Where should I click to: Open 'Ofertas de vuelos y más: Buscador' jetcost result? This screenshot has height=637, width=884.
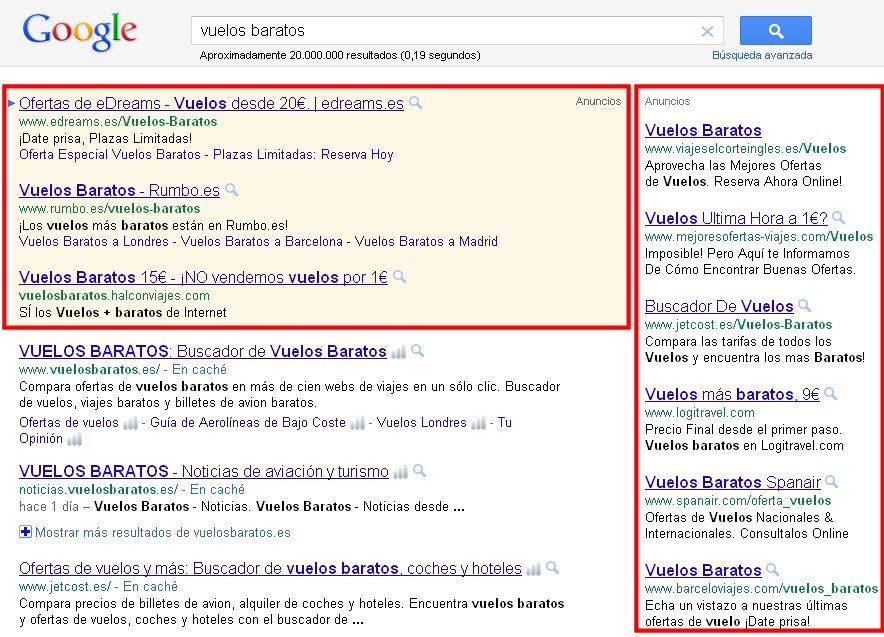pyautogui.click(x=271, y=569)
